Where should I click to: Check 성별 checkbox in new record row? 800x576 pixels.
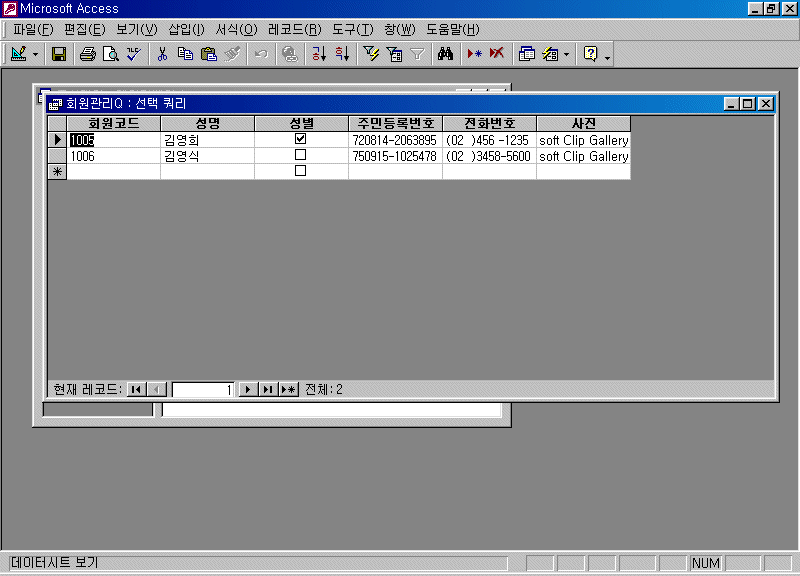(x=301, y=170)
